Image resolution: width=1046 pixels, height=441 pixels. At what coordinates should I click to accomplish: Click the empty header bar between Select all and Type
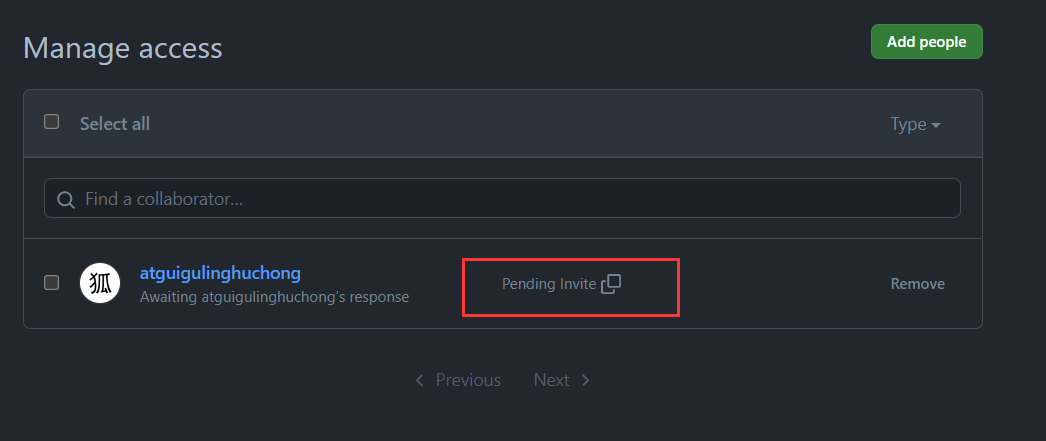tap(520, 124)
